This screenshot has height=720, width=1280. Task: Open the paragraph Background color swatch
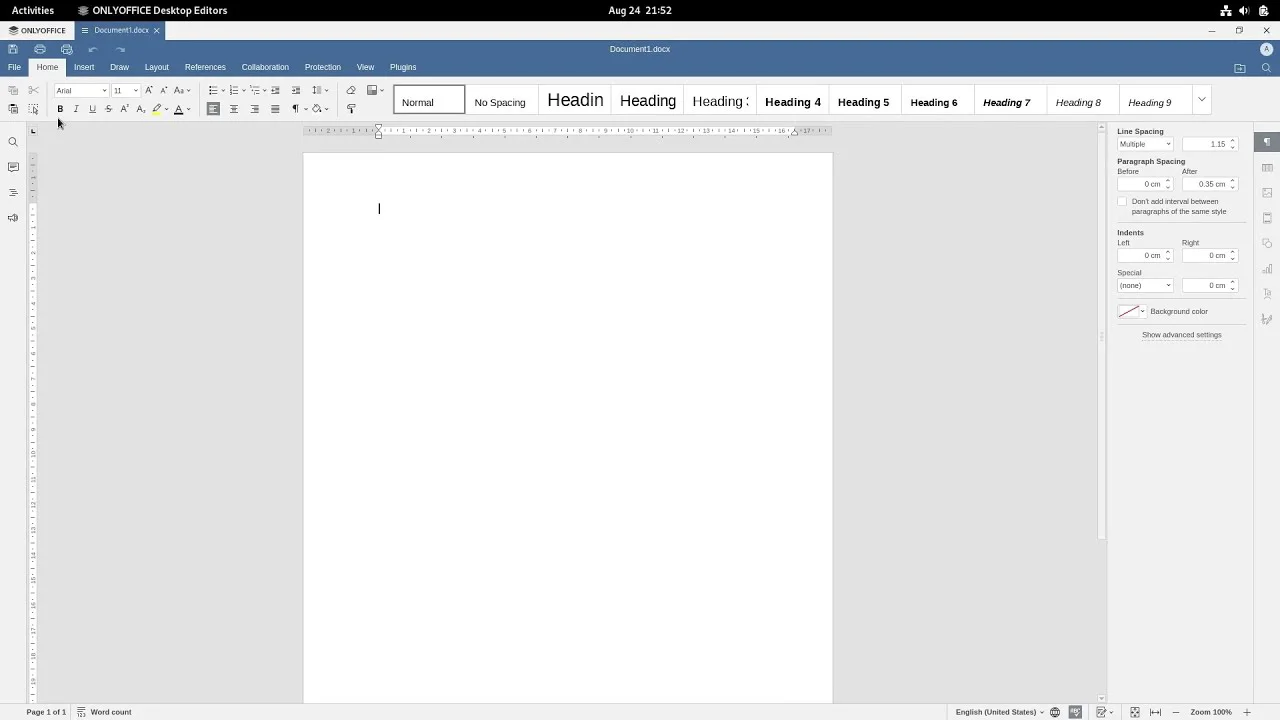point(1129,312)
